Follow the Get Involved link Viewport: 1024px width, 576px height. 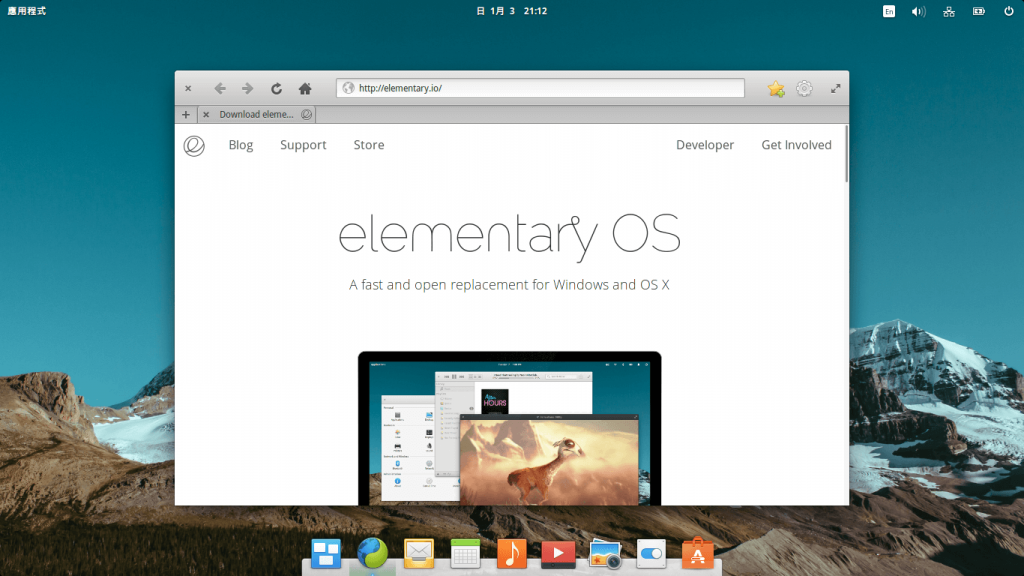tap(796, 145)
